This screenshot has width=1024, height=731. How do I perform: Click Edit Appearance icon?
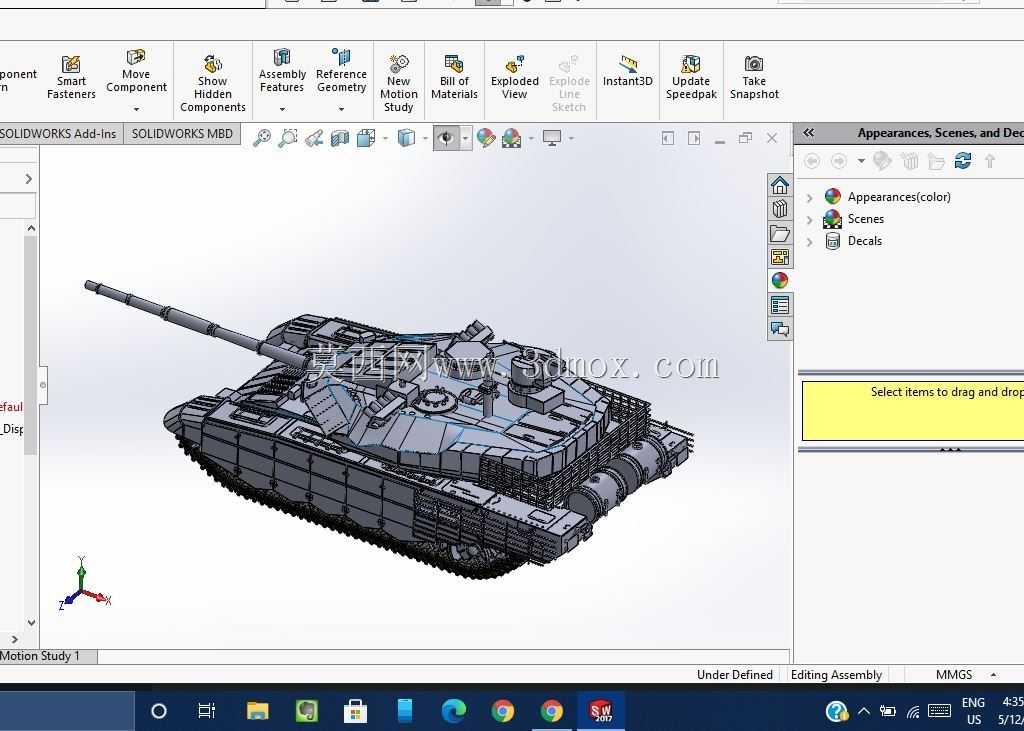(x=486, y=138)
